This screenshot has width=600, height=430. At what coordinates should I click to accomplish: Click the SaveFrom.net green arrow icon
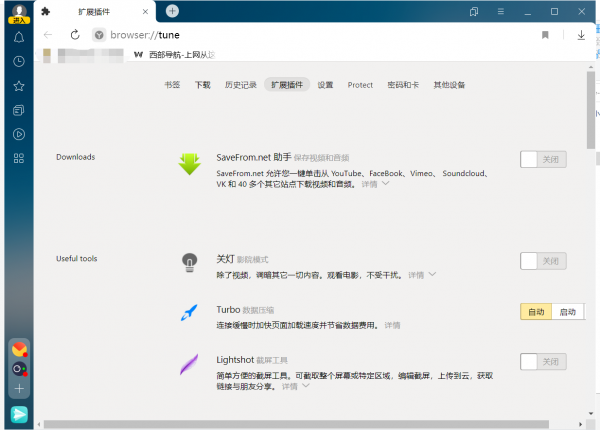(x=189, y=164)
